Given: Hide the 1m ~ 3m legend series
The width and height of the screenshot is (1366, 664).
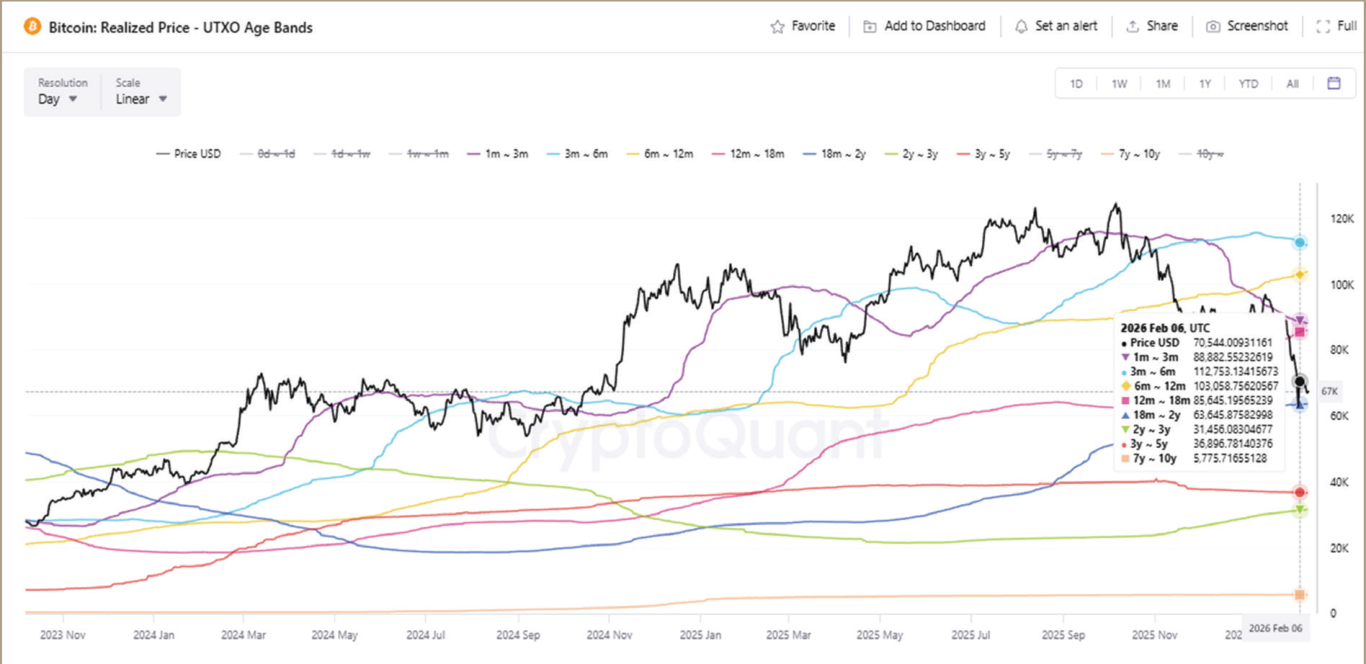Looking at the screenshot, I should [500, 154].
